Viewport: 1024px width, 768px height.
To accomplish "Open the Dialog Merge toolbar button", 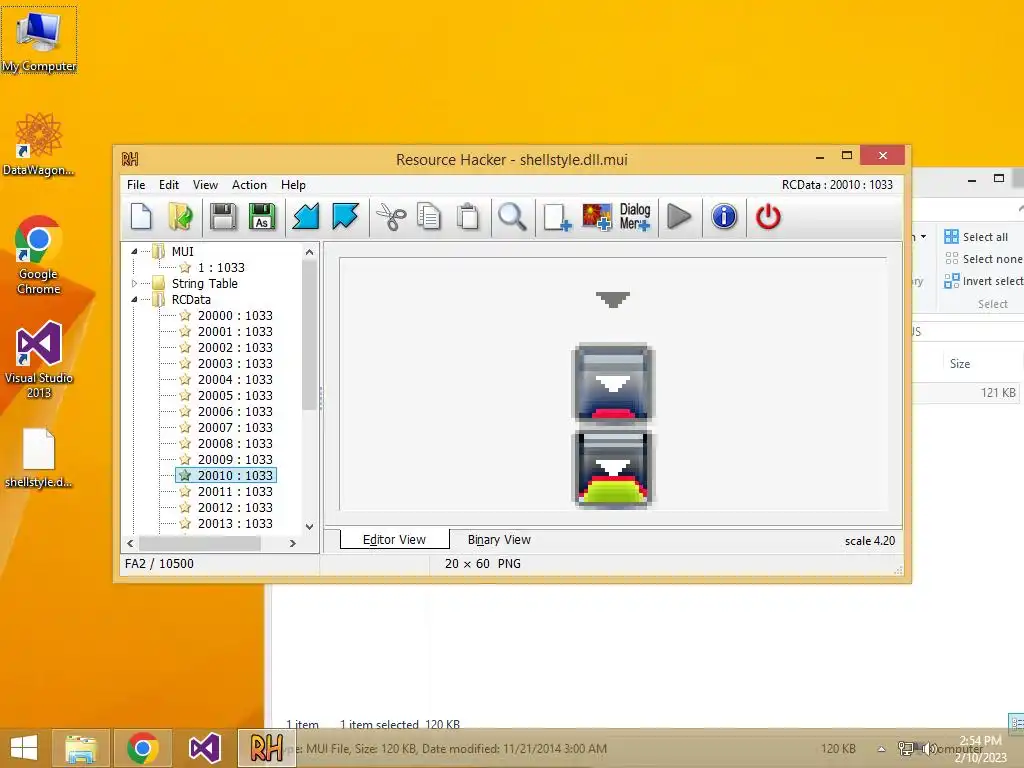I will pyautogui.click(x=635, y=217).
